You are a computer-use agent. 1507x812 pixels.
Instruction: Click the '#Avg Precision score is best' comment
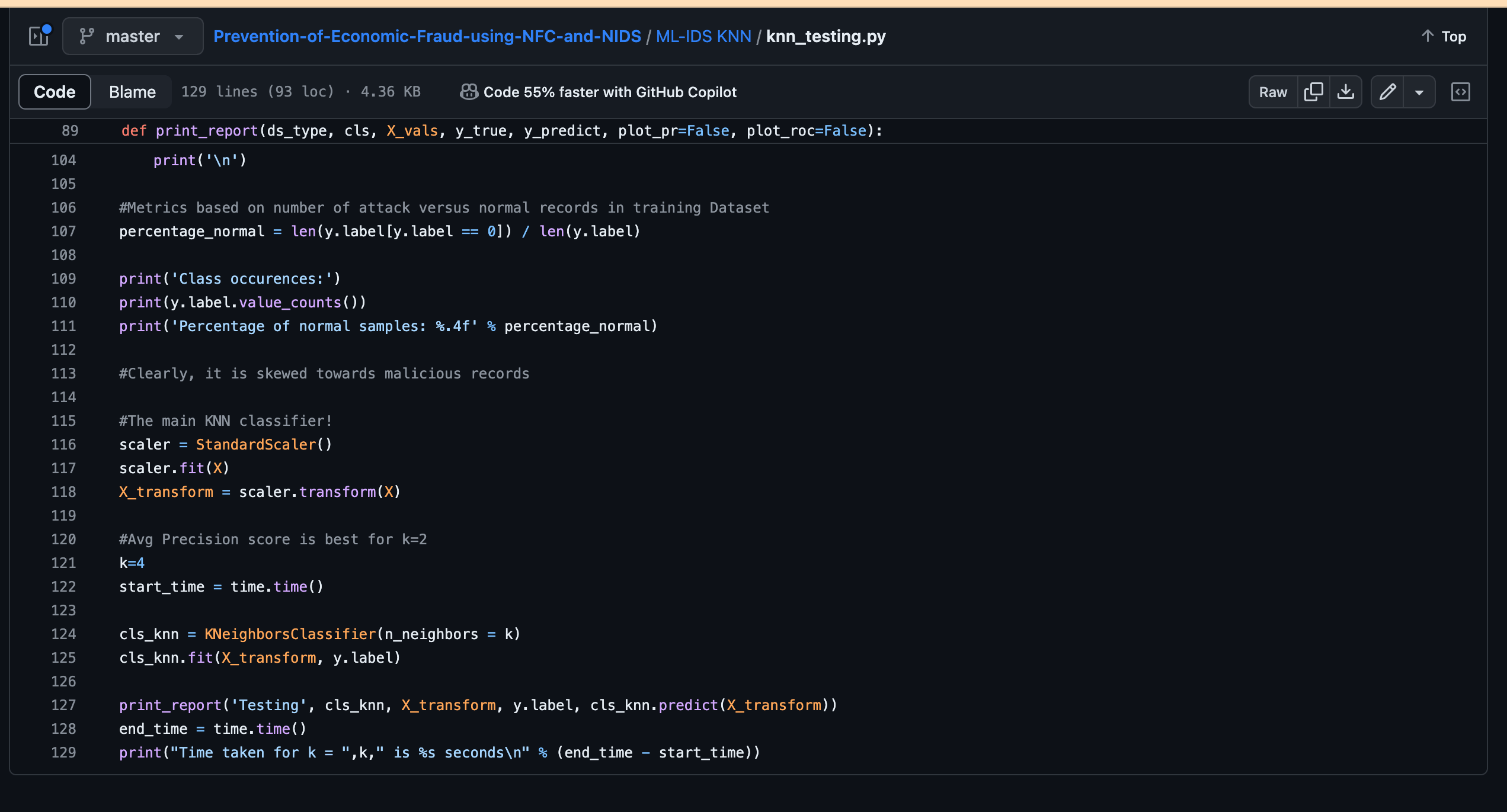(273, 539)
